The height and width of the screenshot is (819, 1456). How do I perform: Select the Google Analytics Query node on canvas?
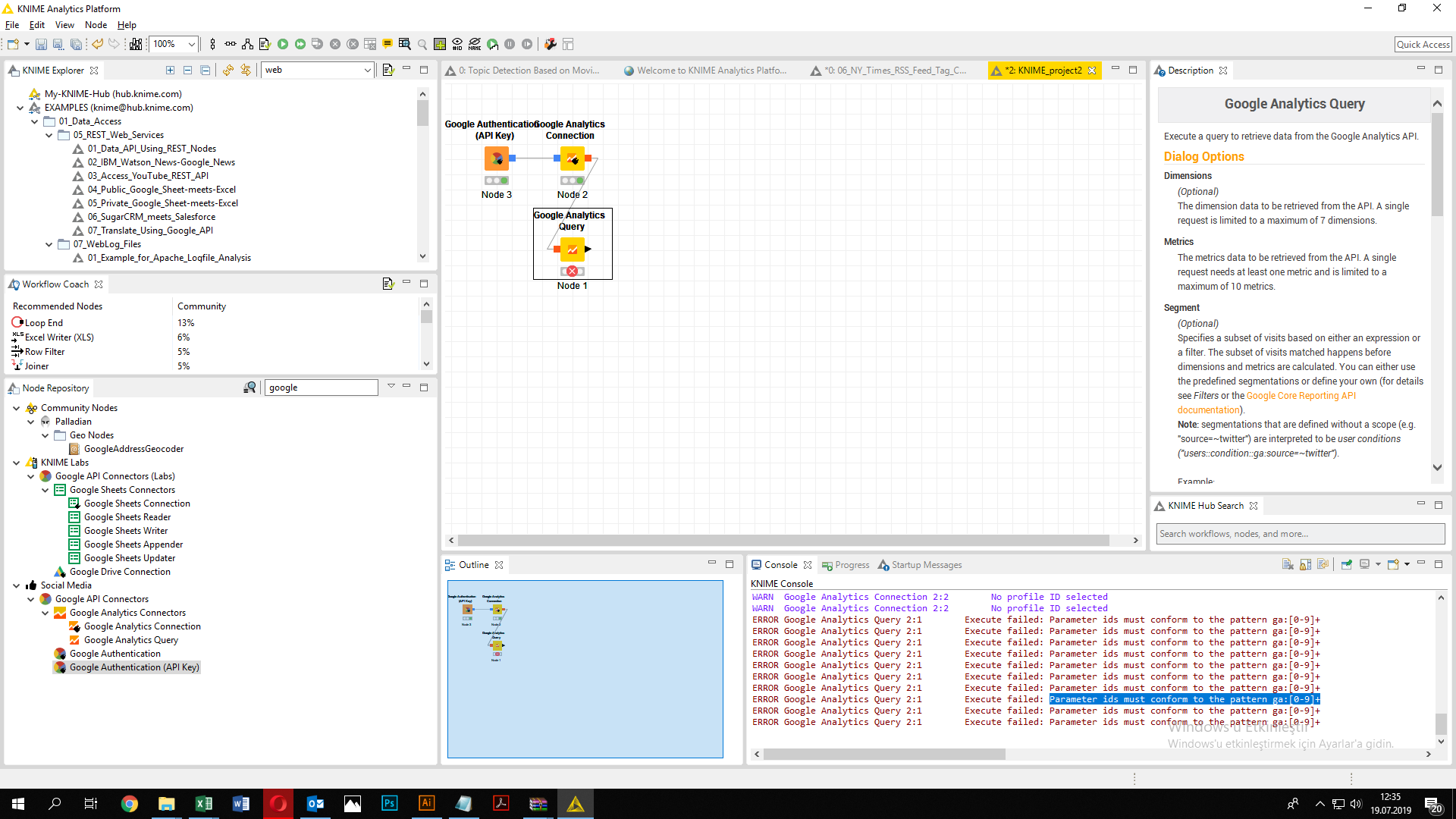coord(573,249)
